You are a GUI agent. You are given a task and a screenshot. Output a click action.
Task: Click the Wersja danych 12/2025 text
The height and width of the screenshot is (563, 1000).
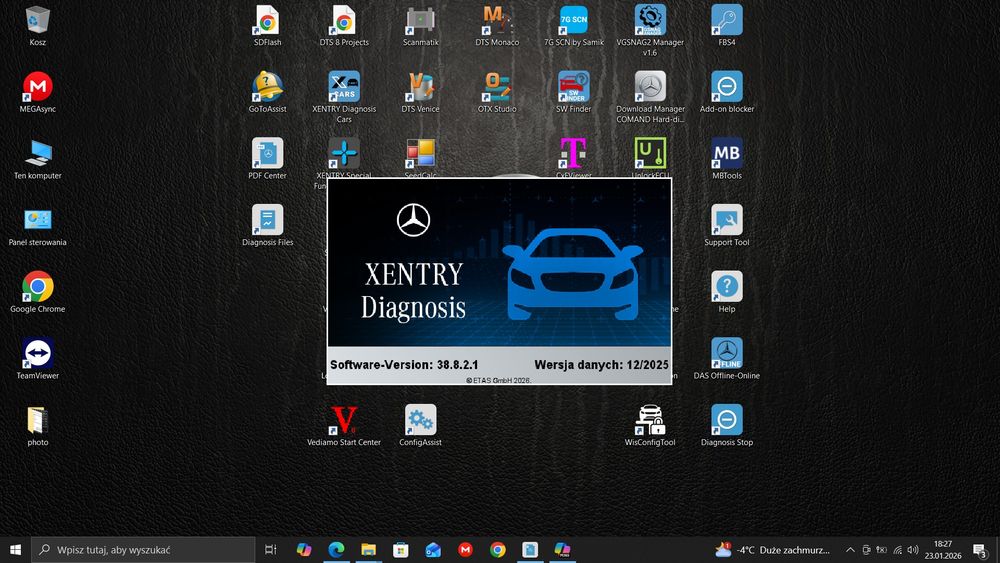(601, 365)
